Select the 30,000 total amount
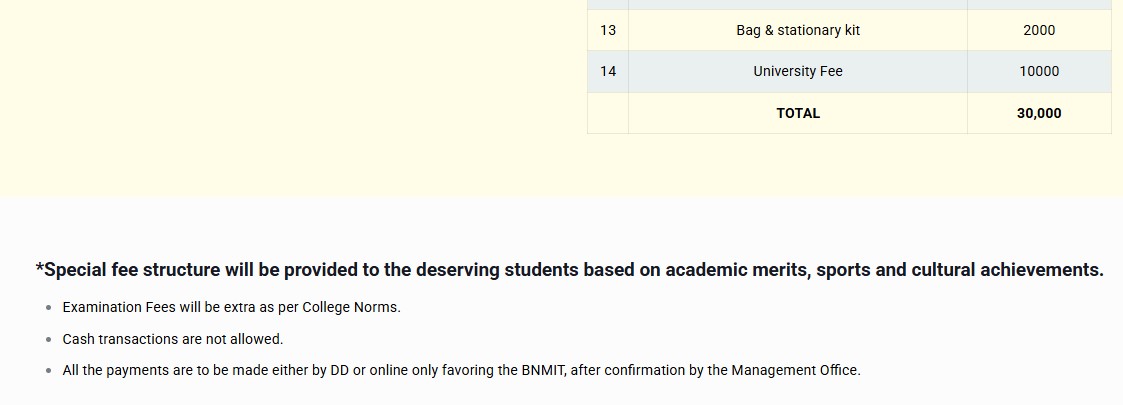The image size is (1123, 405). tap(1039, 113)
